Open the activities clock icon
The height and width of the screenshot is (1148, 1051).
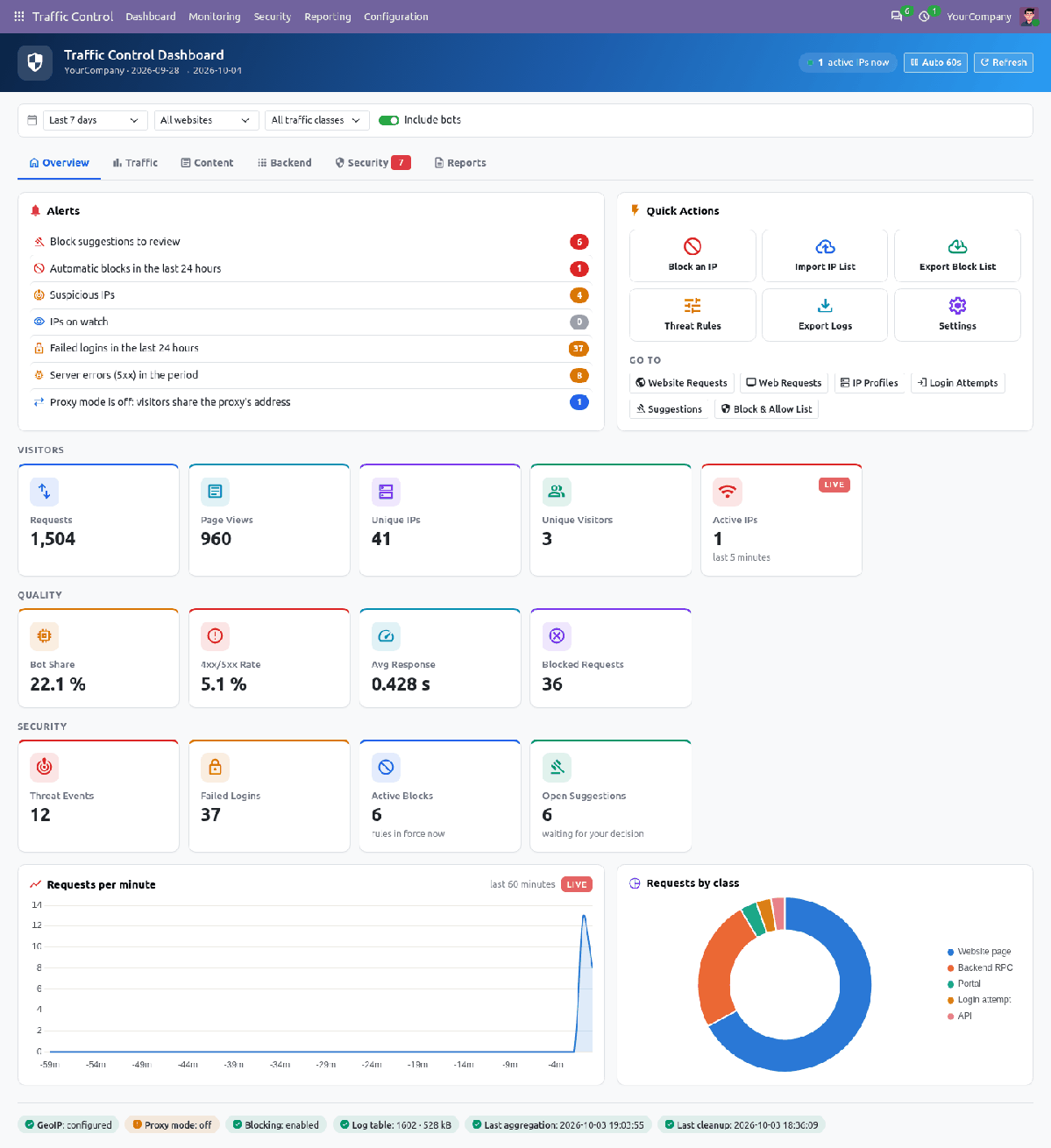pos(924,17)
